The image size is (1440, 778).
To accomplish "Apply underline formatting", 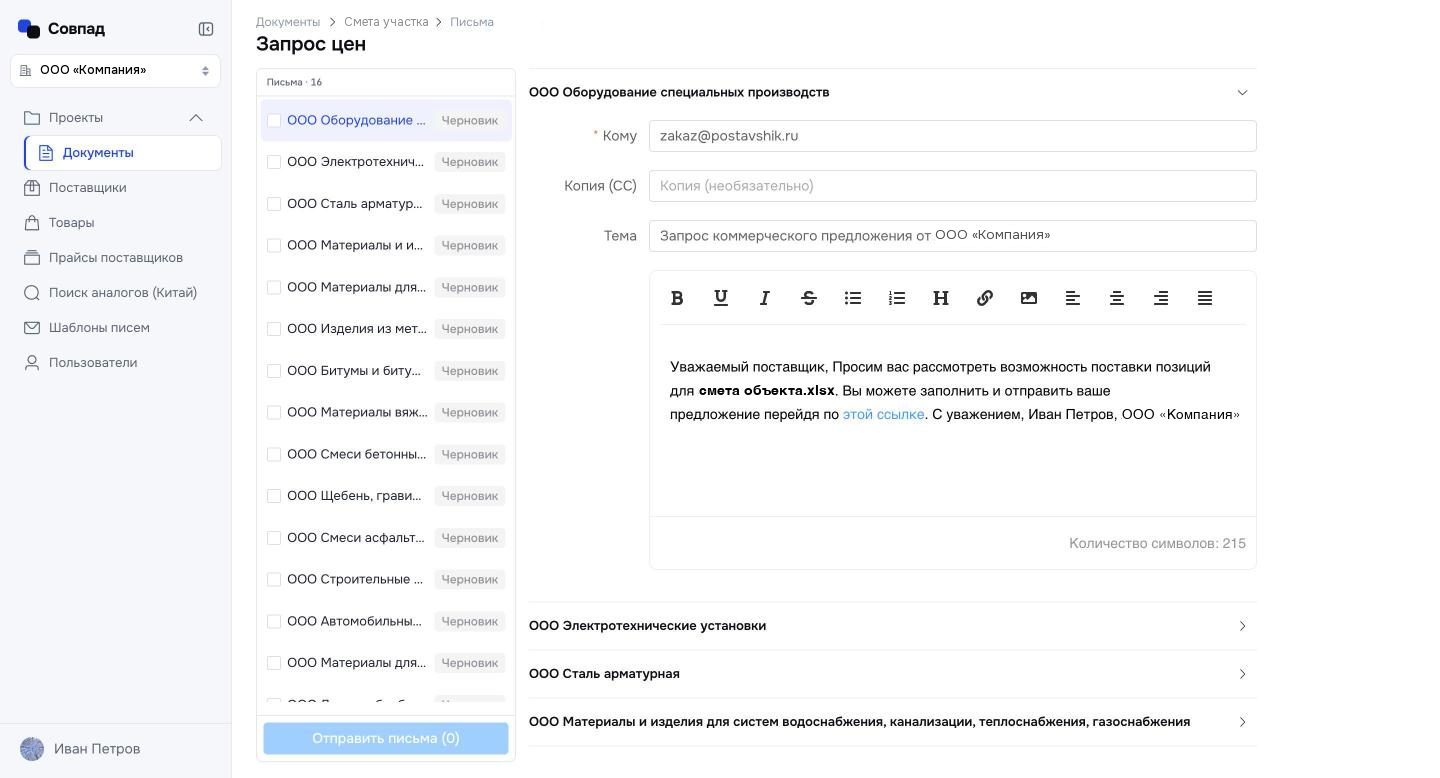I will 721,298.
